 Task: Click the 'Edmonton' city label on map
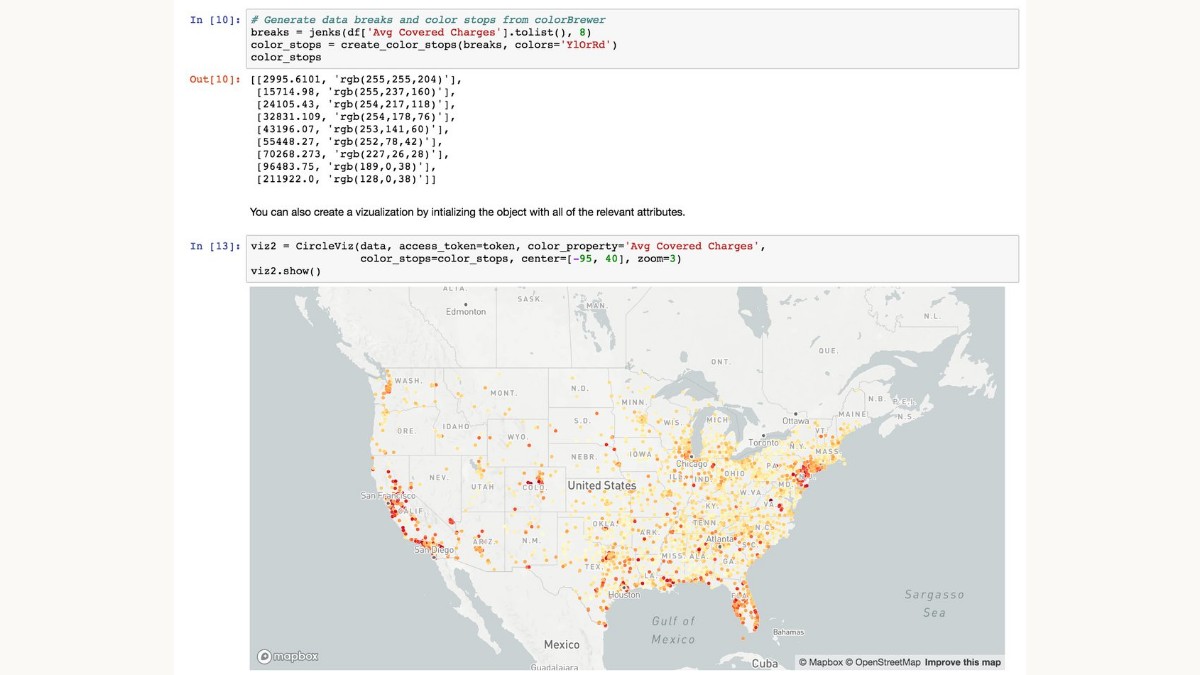(x=466, y=312)
